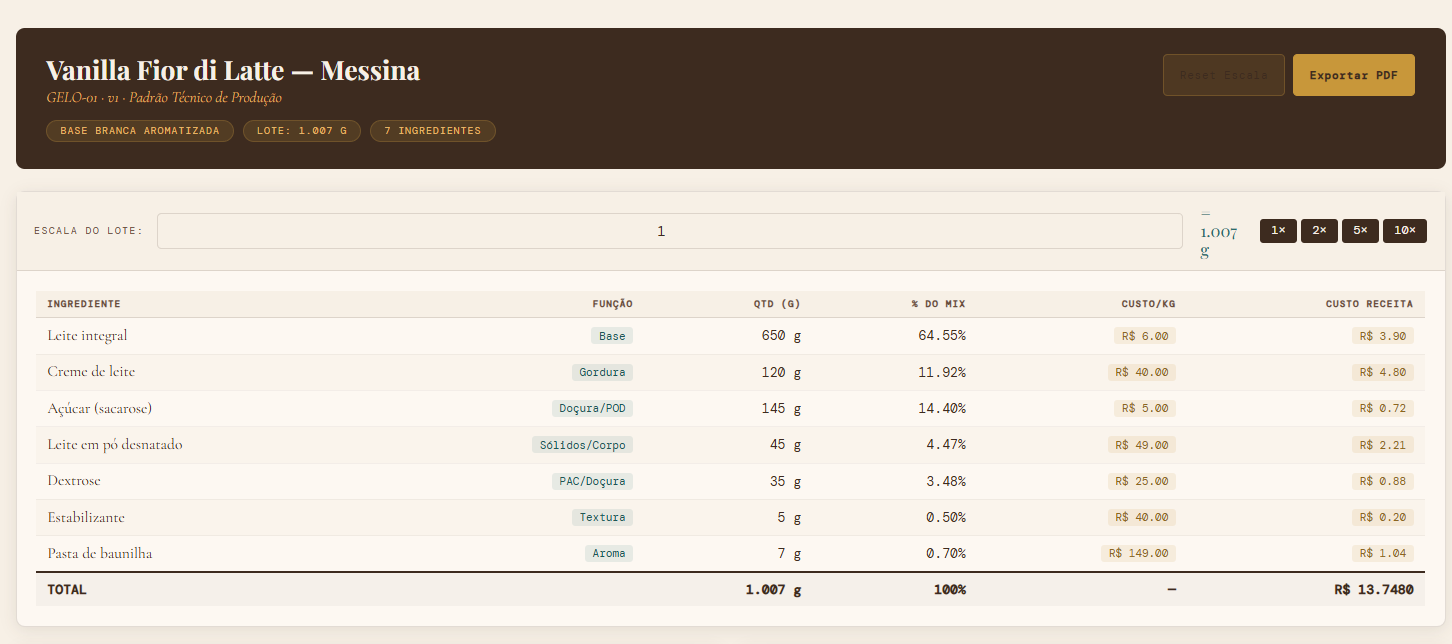Image resolution: width=1452 pixels, height=644 pixels.
Task: Click the 7 Ingredientes badge
Action: pos(432,131)
